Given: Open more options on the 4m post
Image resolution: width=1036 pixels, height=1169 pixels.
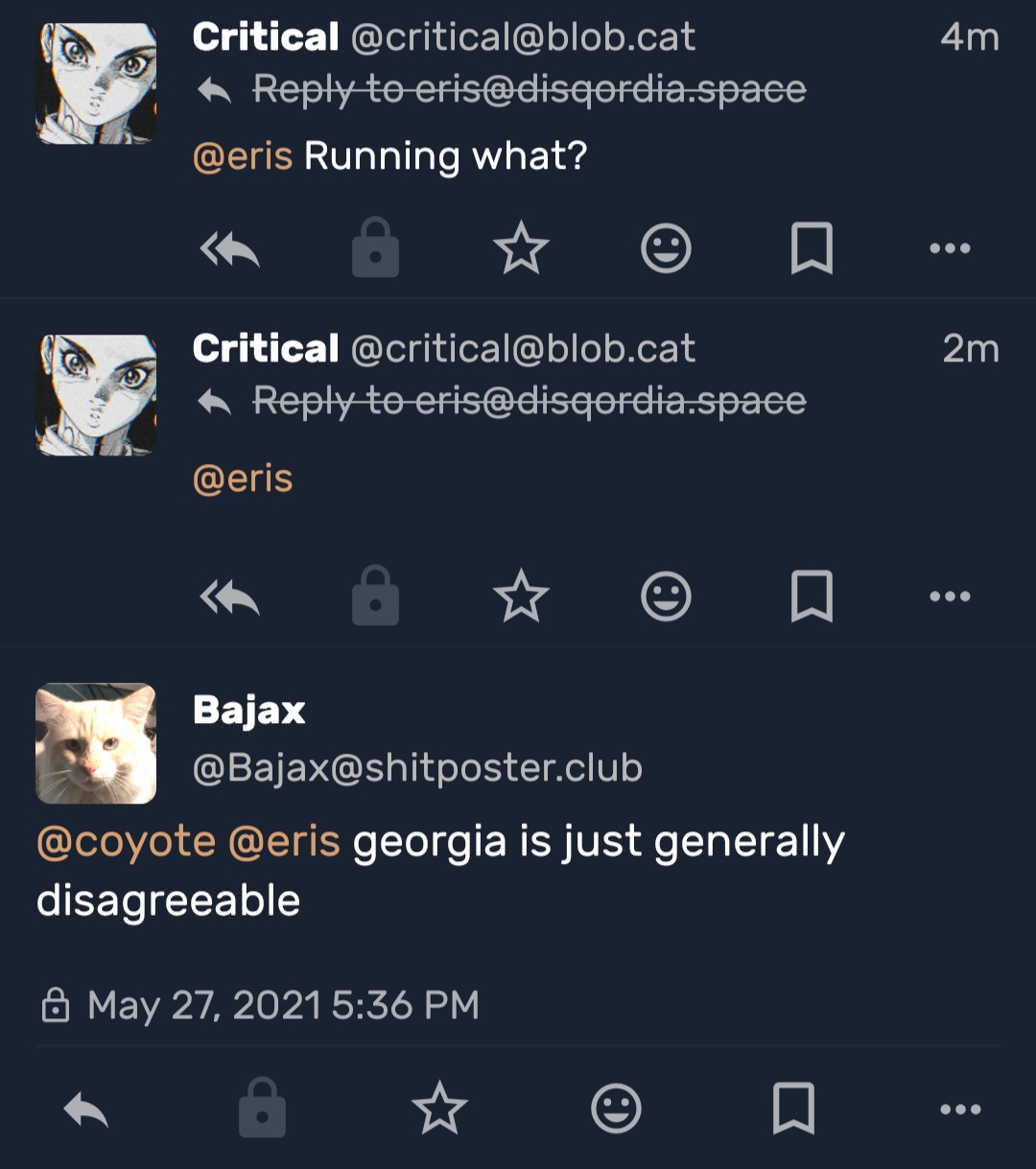Looking at the screenshot, I should tap(950, 249).
